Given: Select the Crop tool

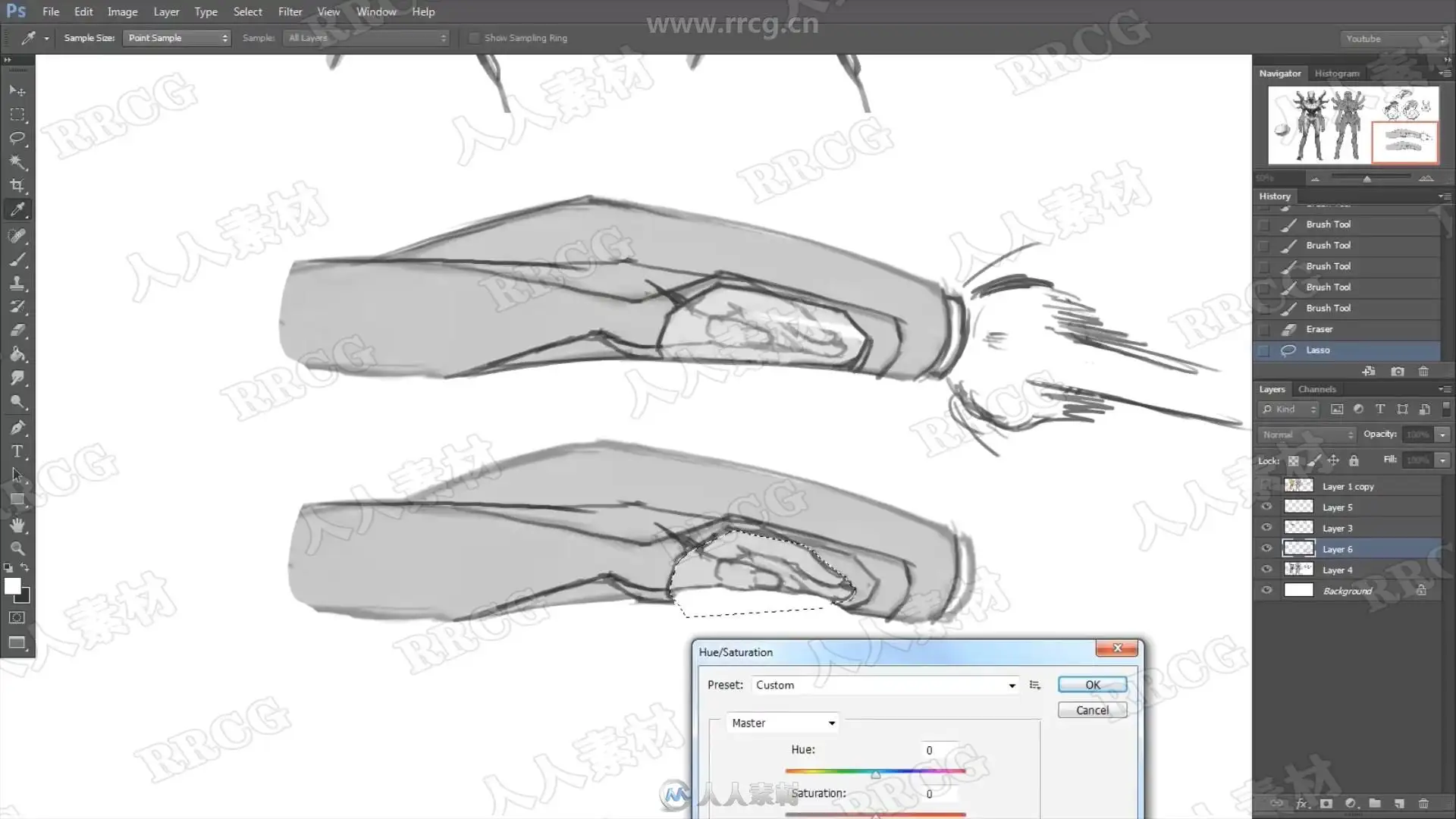Looking at the screenshot, I should pos(17,186).
